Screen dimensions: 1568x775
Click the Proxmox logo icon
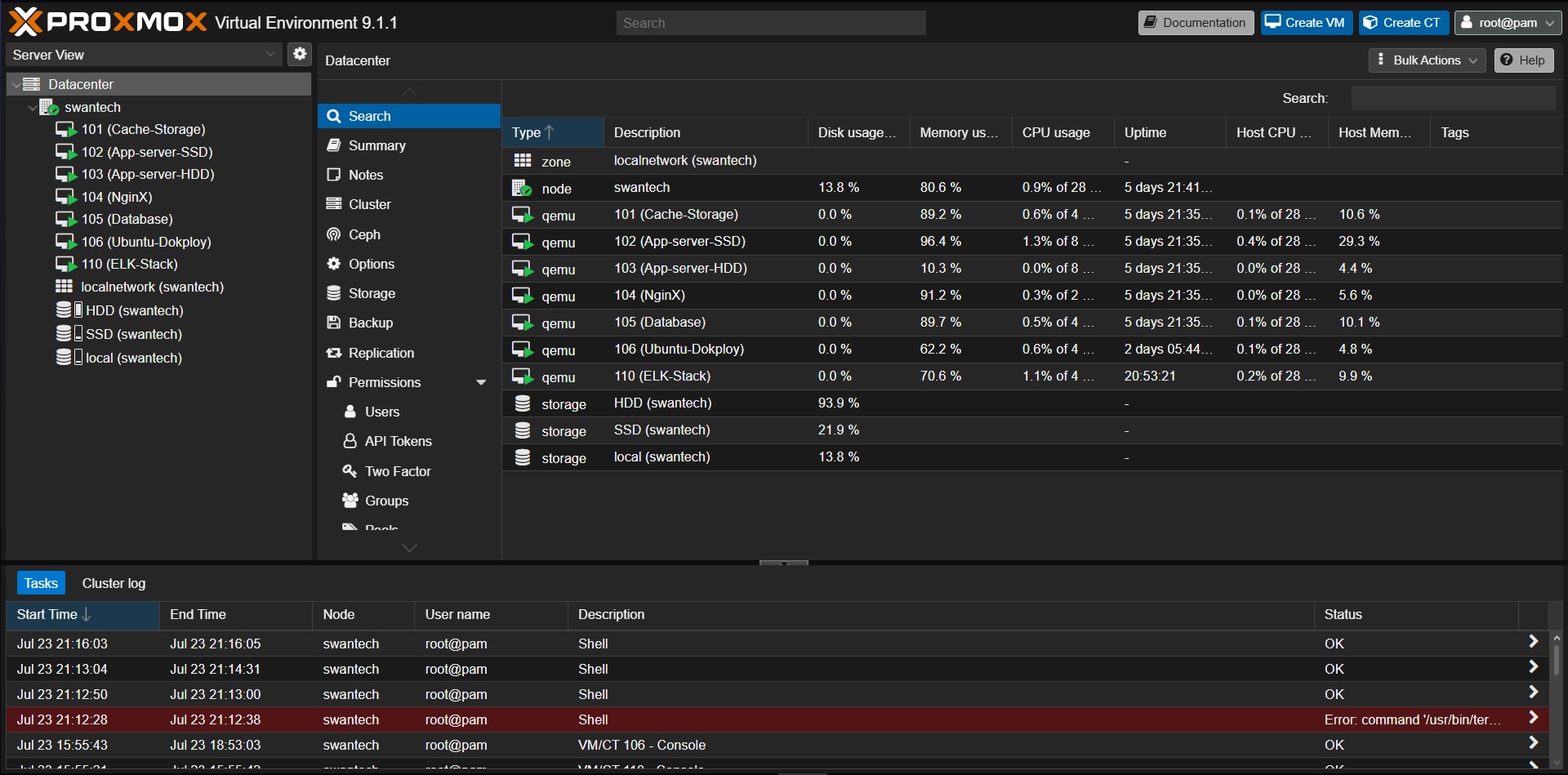pyautogui.click(x=25, y=22)
